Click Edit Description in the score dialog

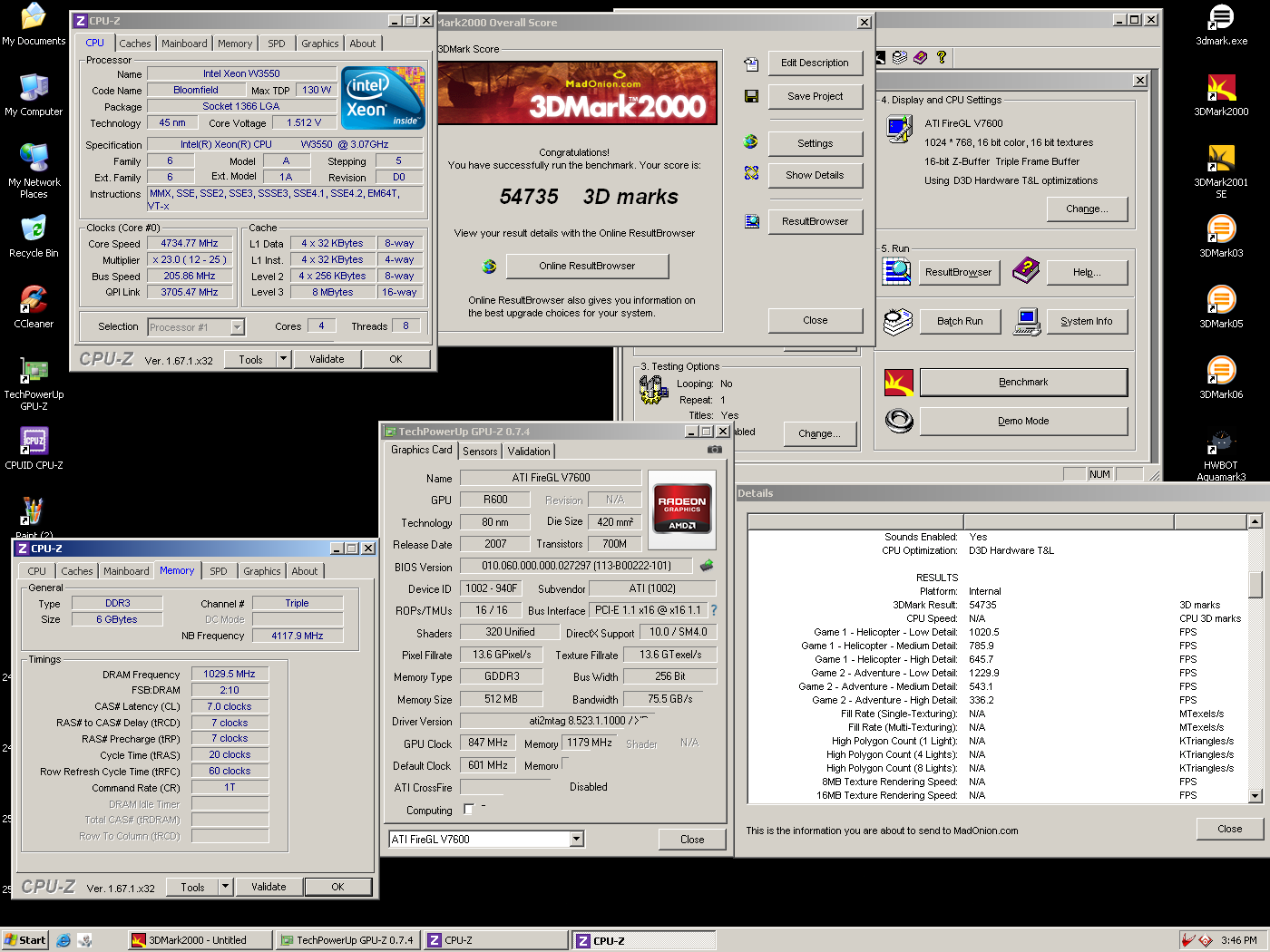coord(815,63)
